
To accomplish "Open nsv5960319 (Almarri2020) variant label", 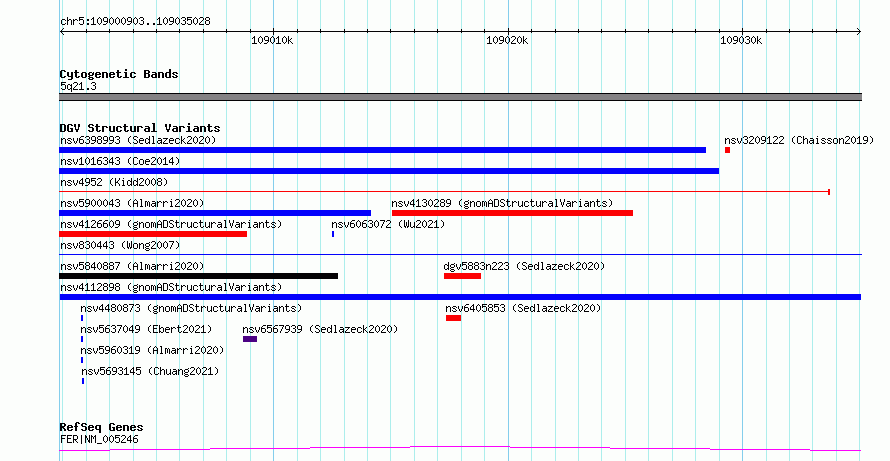I will 152,350.
